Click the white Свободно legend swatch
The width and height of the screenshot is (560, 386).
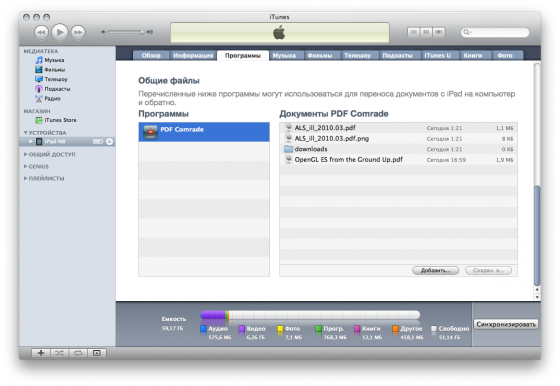click(434, 329)
